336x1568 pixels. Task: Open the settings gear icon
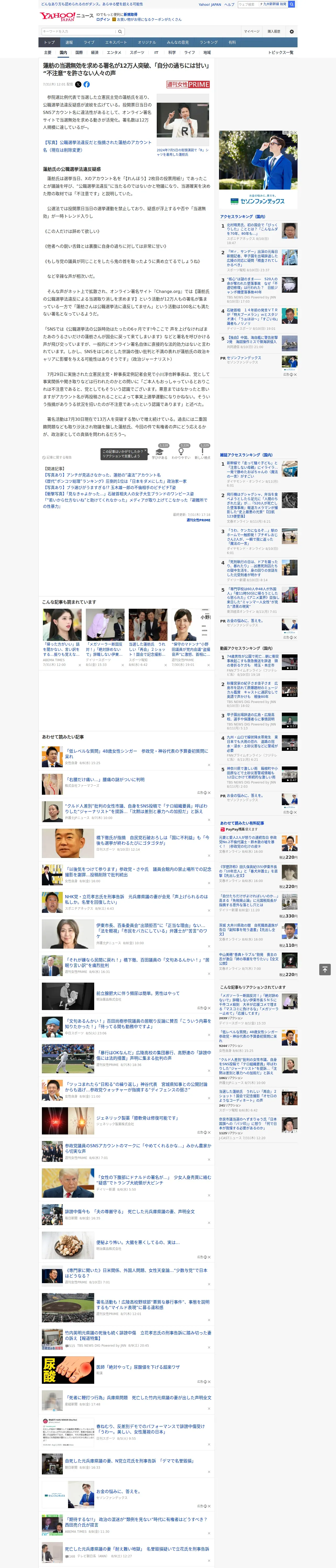tap(292, 31)
